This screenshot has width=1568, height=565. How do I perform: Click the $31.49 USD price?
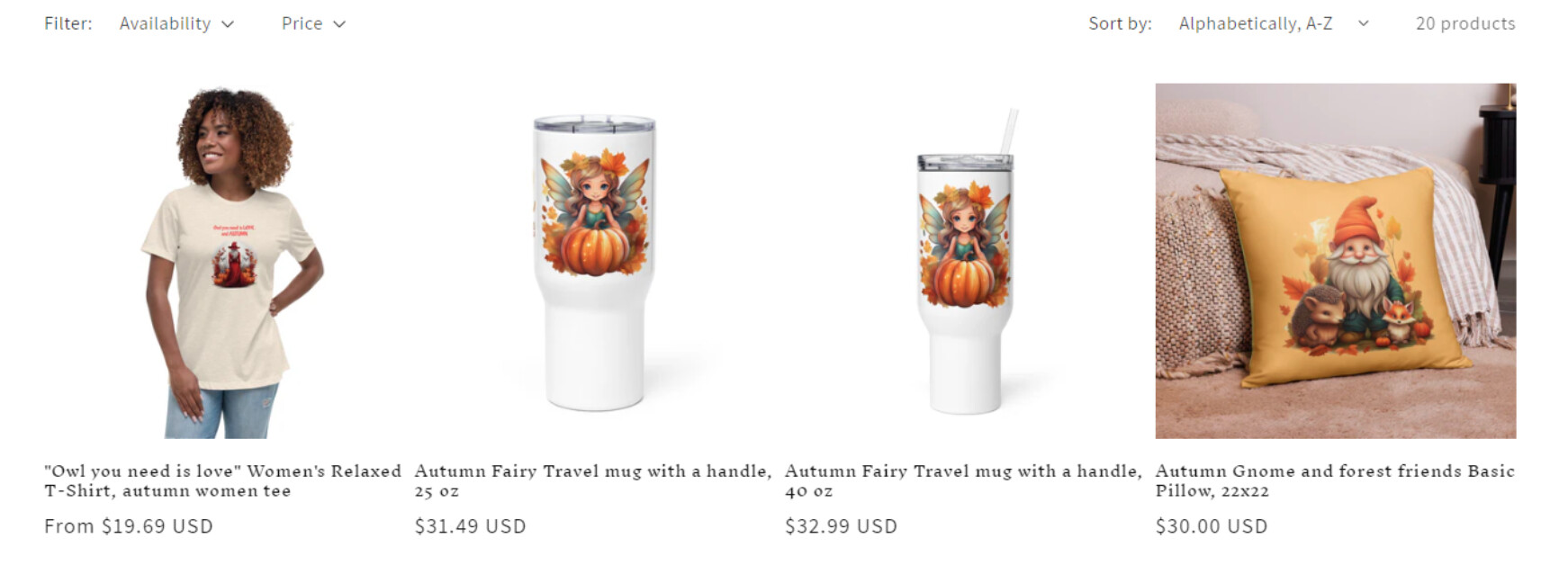(x=470, y=526)
